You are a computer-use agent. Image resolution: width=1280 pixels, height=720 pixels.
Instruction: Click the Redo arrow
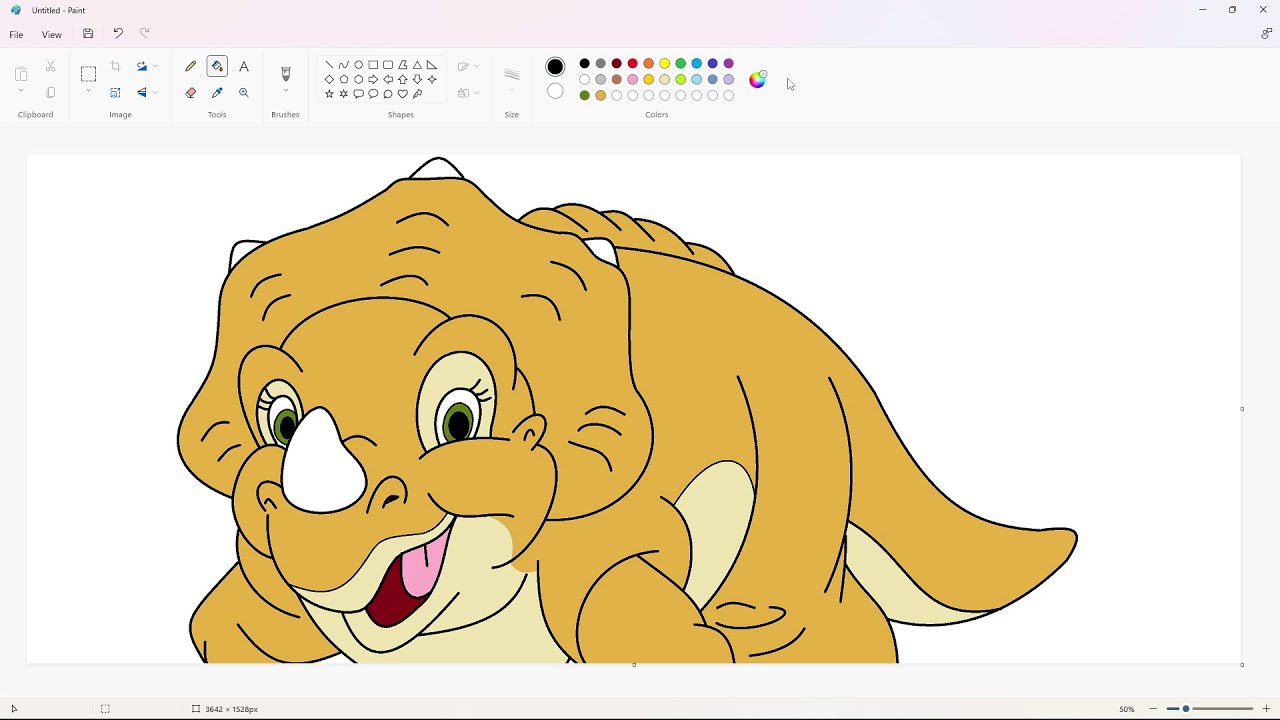click(x=144, y=34)
